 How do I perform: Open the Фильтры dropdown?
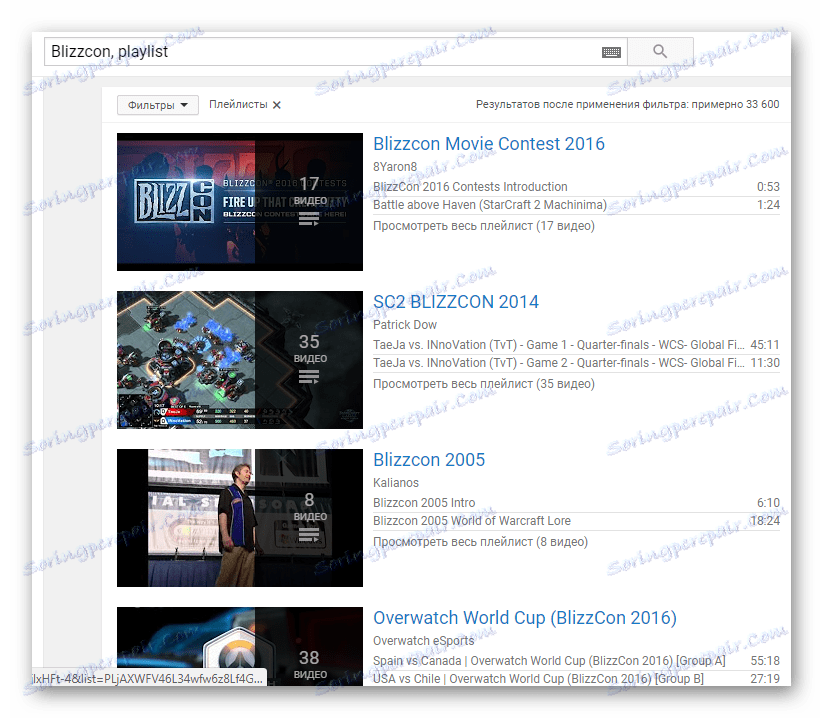[x=157, y=105]
